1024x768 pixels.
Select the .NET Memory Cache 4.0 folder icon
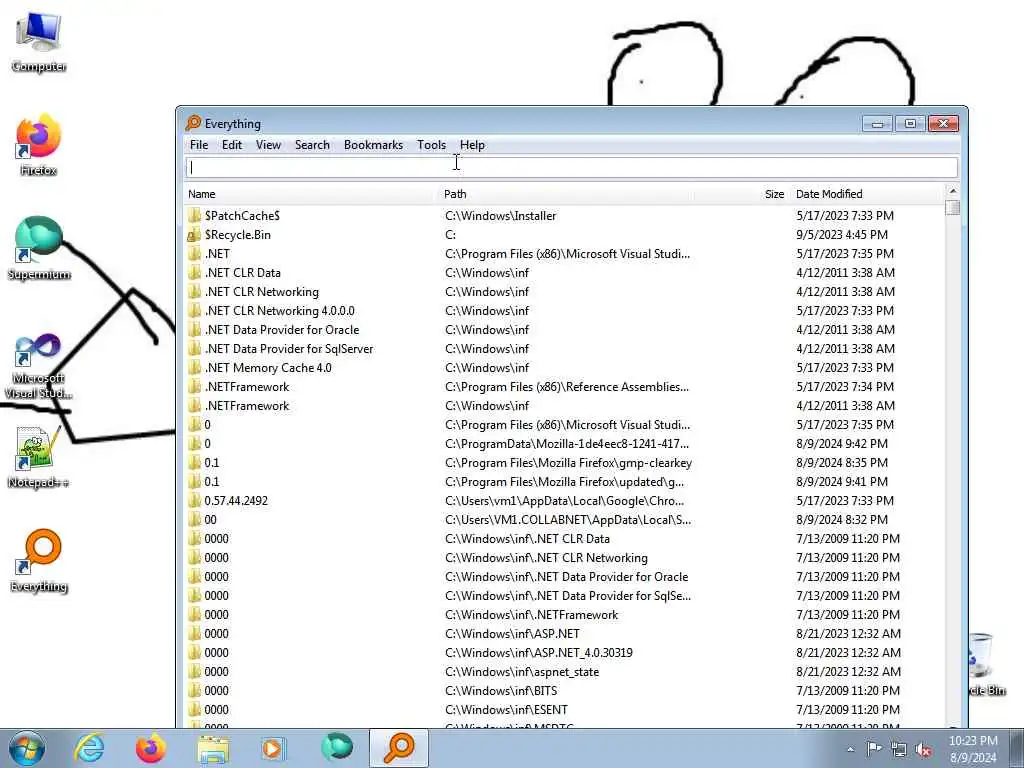pyautogui.click(x=194, y=368)
